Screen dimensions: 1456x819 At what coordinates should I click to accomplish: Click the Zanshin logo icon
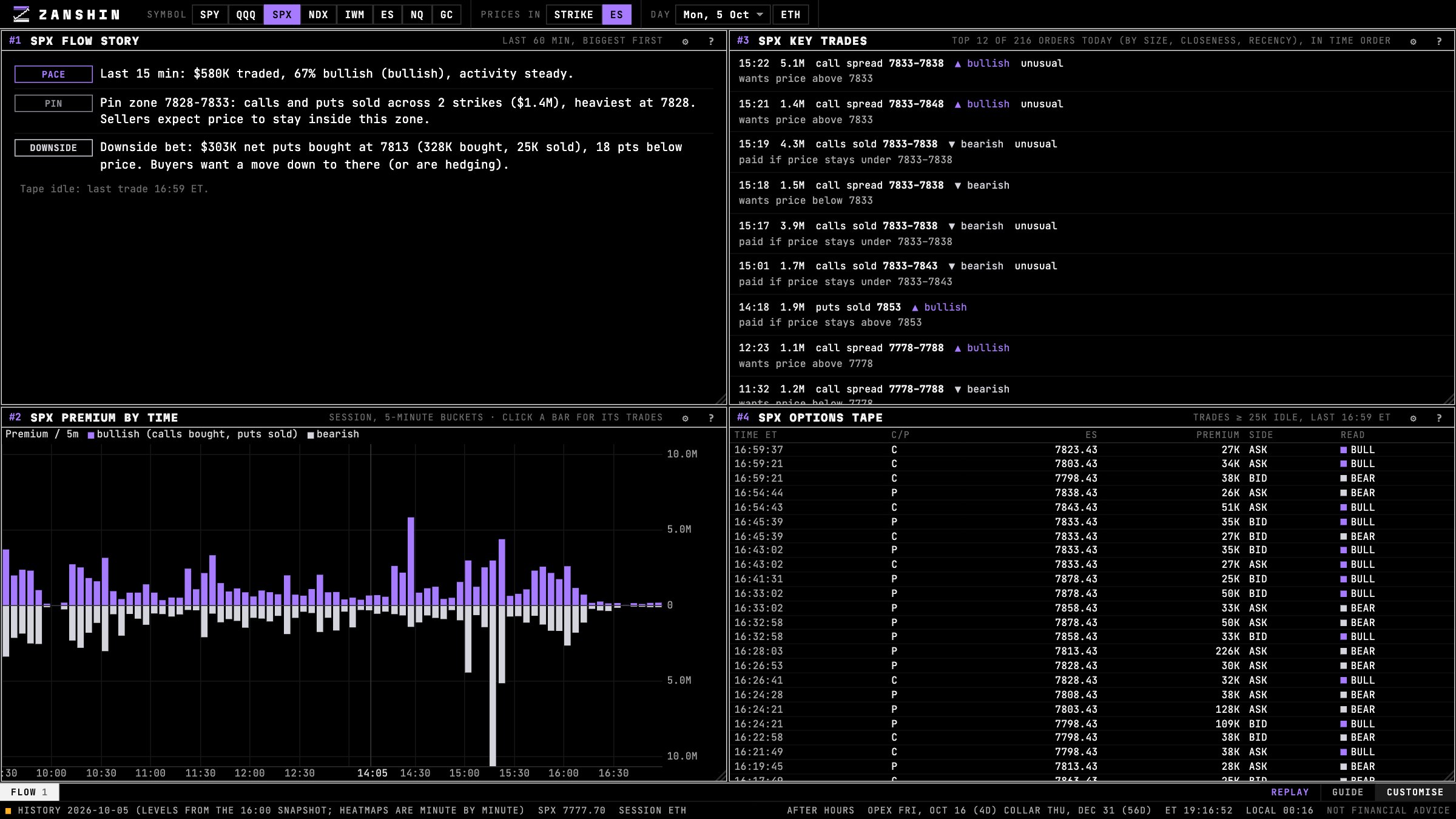[21, 14]
